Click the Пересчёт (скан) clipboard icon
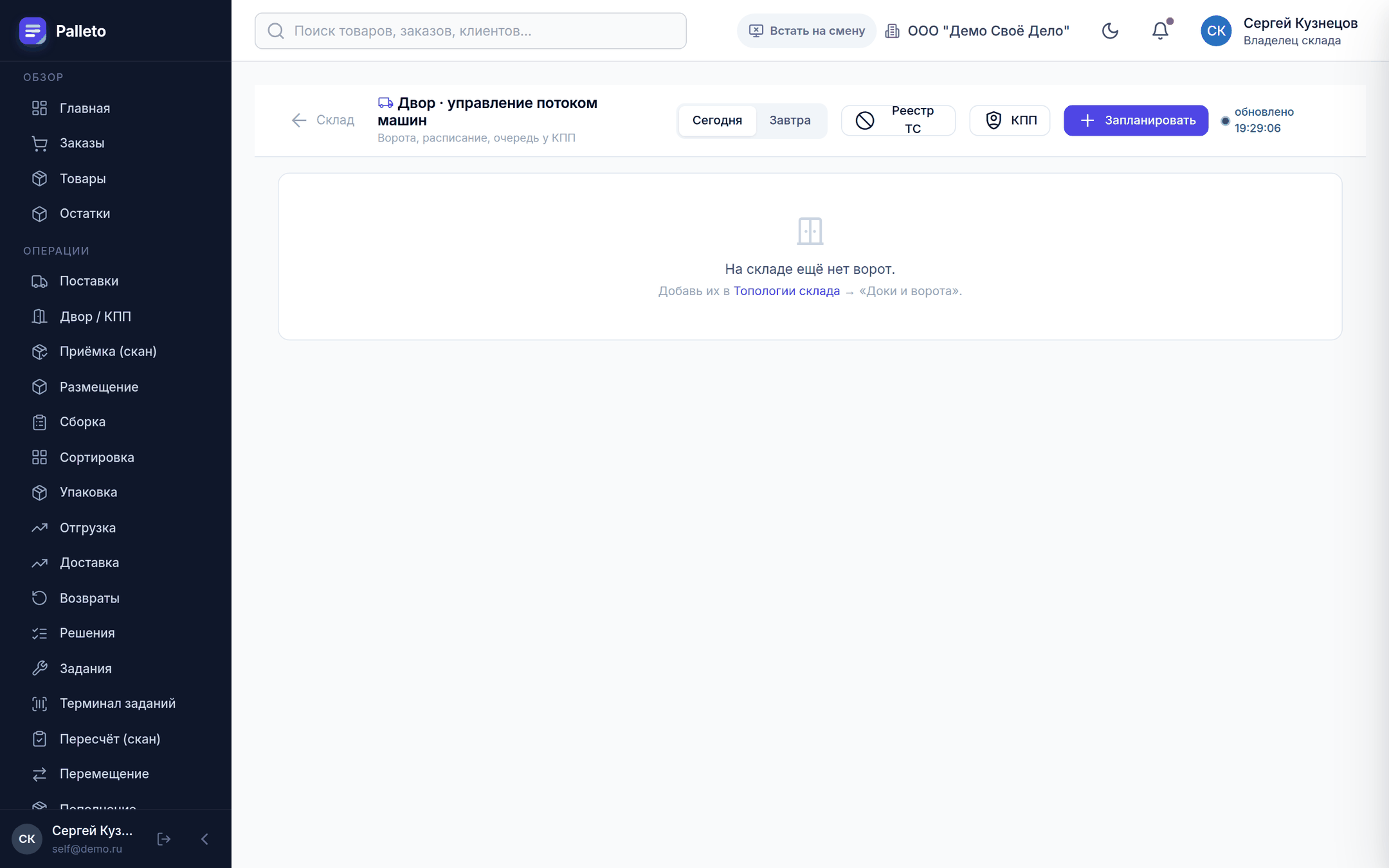The width and height of the screenshot is (1389, 868). point(40,739)
